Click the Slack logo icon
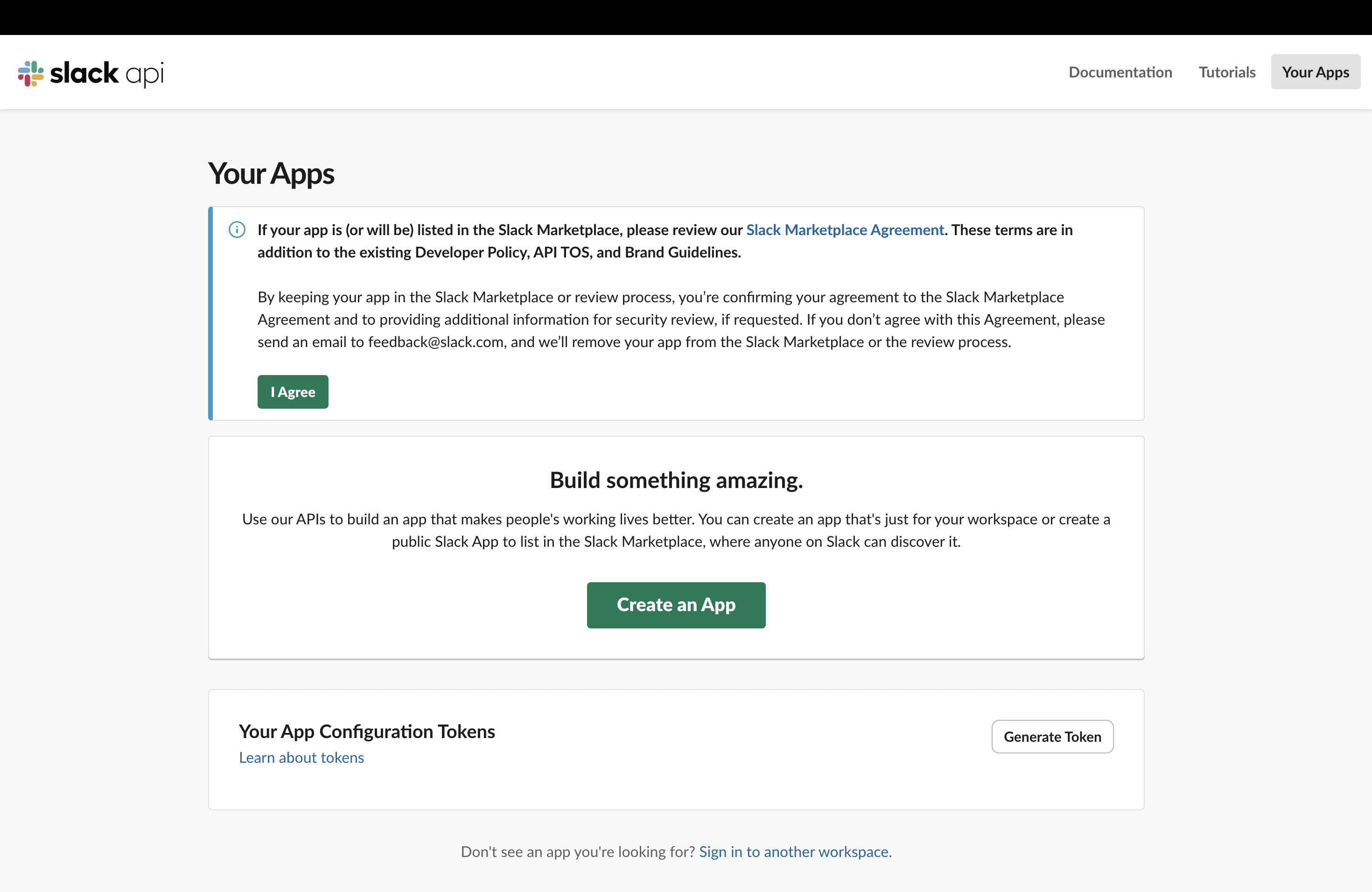Image resolution: width=1372 pixels, height=892 pixels. [30, 73]
